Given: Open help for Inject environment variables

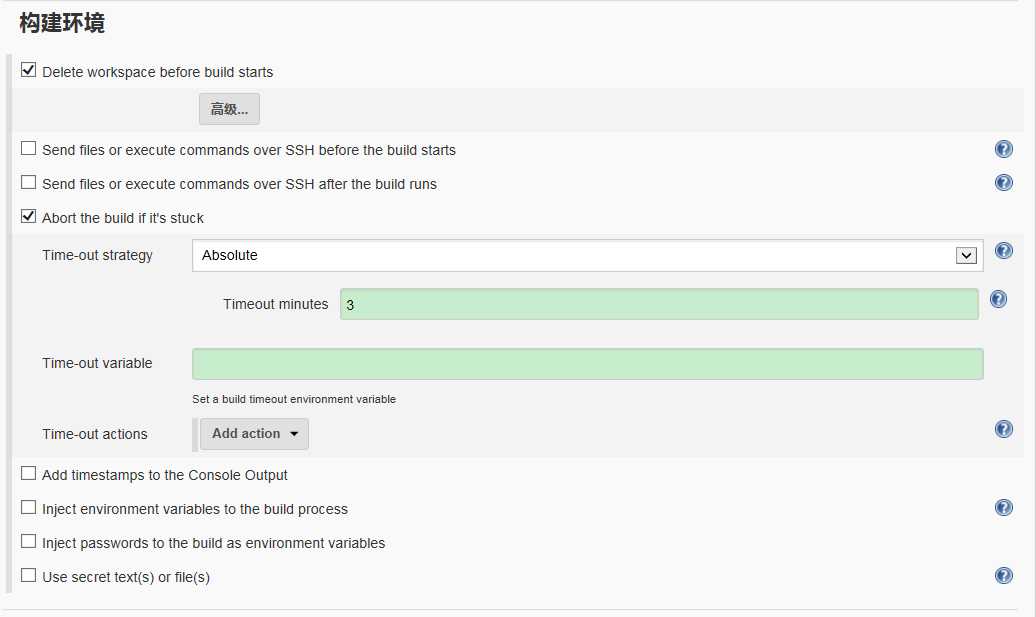Looking at the screenshot, I should pos(1003,508).
